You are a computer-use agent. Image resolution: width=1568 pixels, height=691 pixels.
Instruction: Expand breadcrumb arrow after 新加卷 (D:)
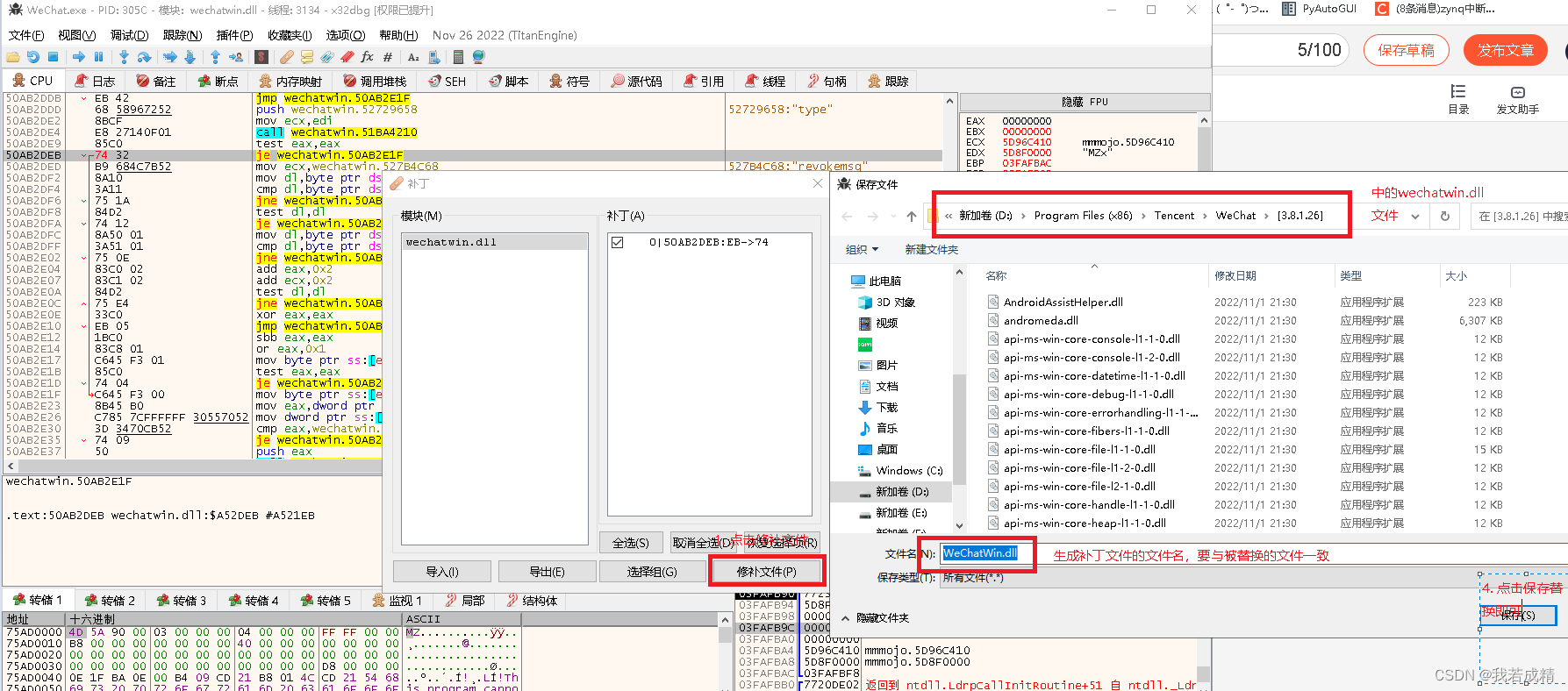coord(1023,216)
